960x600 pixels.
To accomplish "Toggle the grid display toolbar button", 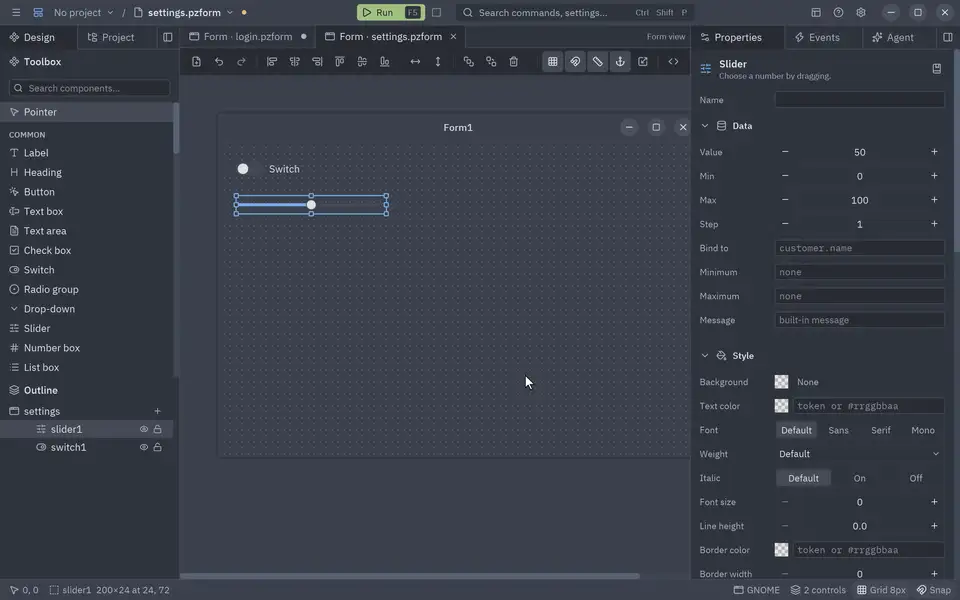I will click(x=553, y=62).
